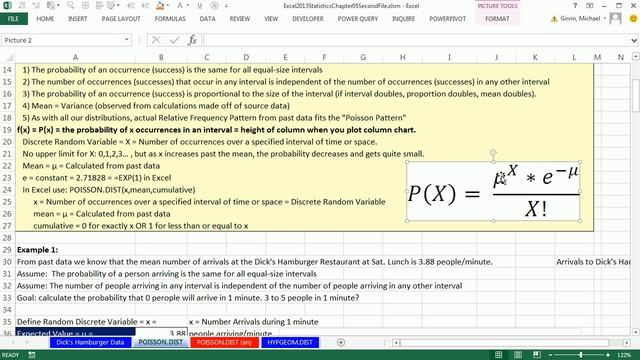Click the macro recording icon in status bar

[x=32, y=355]
